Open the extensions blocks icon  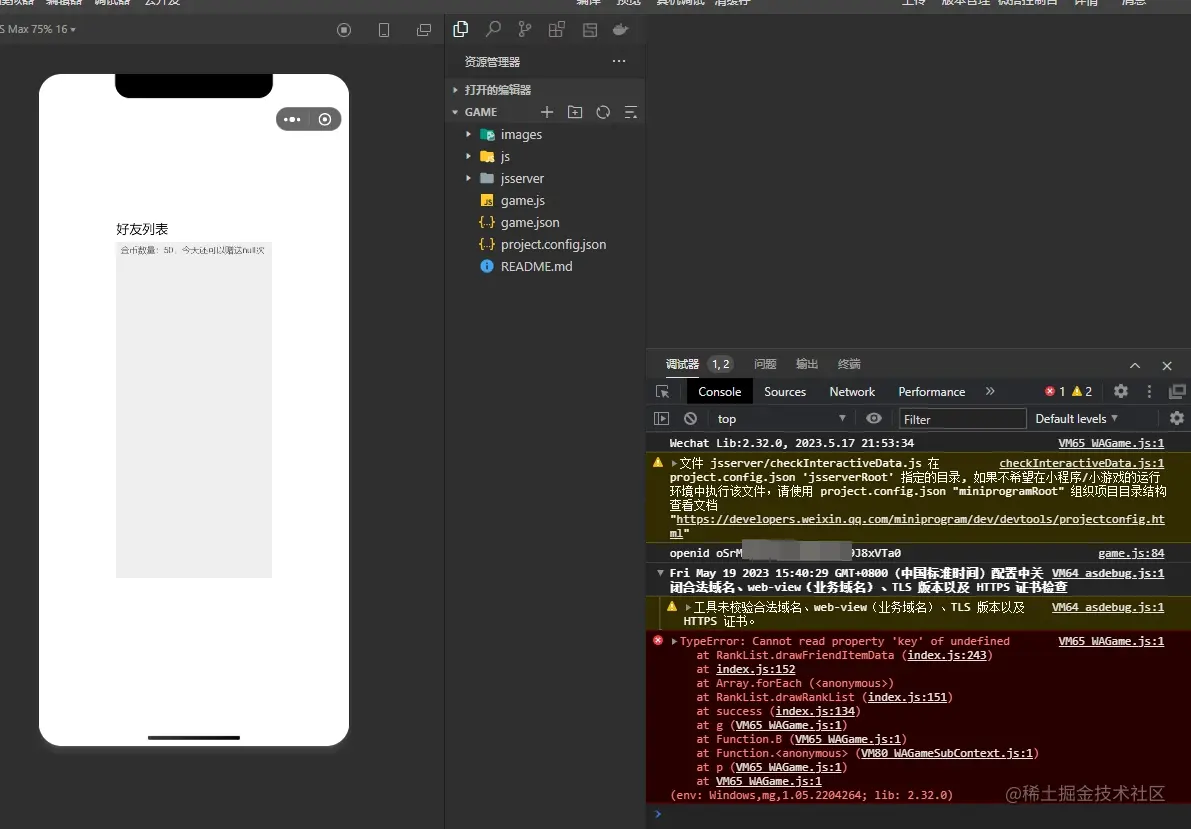pos(557,30)
